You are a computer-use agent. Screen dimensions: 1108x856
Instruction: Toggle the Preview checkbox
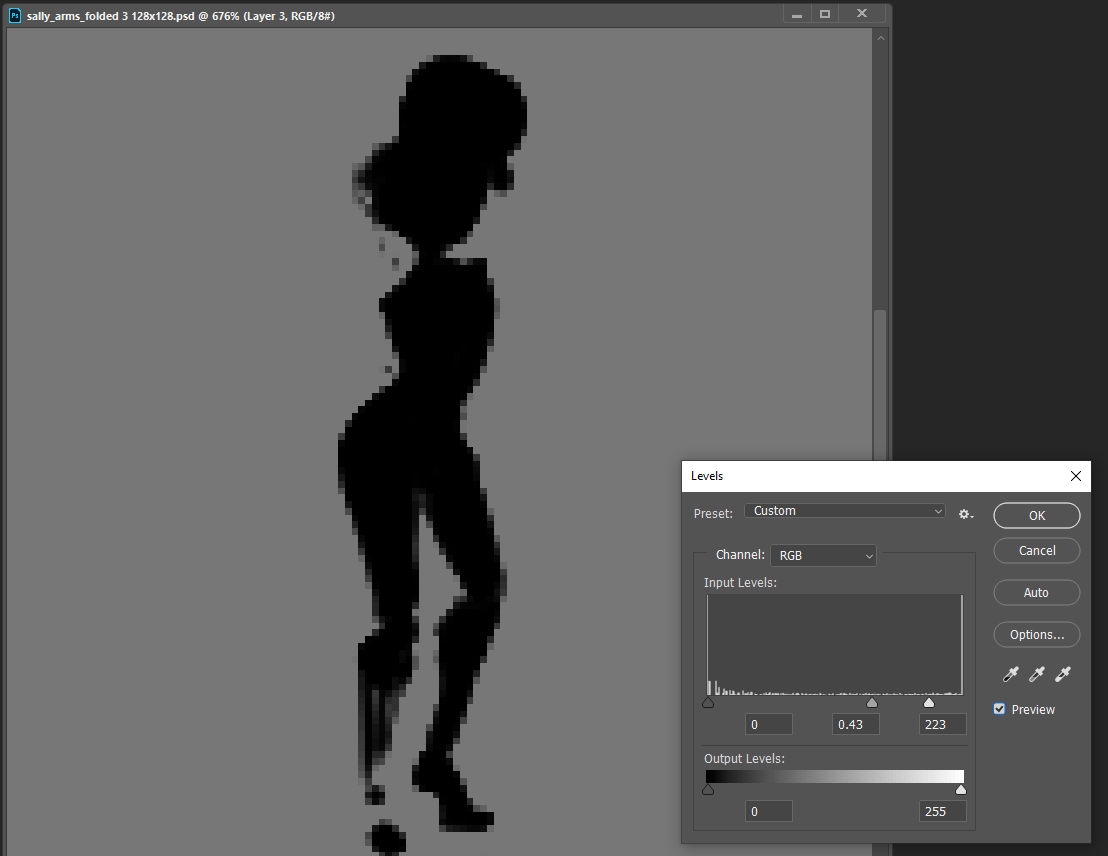pos(999,709)
